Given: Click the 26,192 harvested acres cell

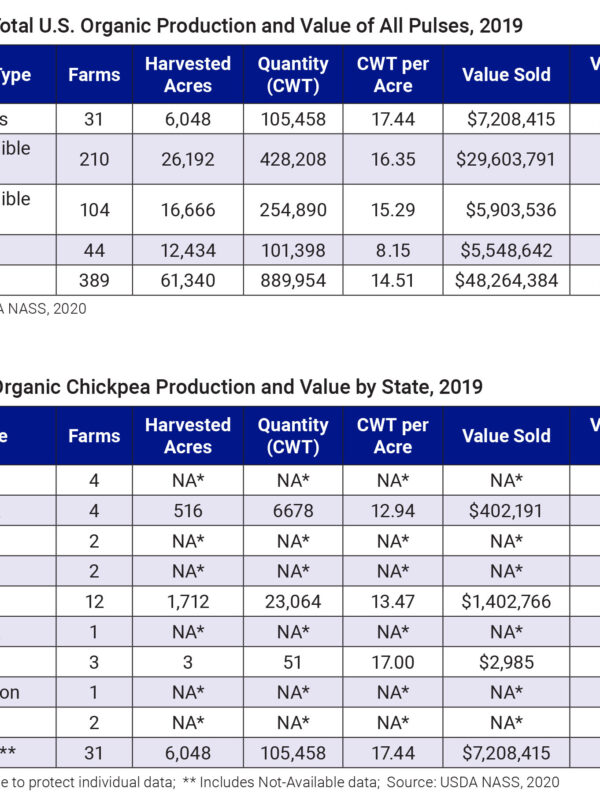Looking at the screenshot, I should tap(188, 158).
